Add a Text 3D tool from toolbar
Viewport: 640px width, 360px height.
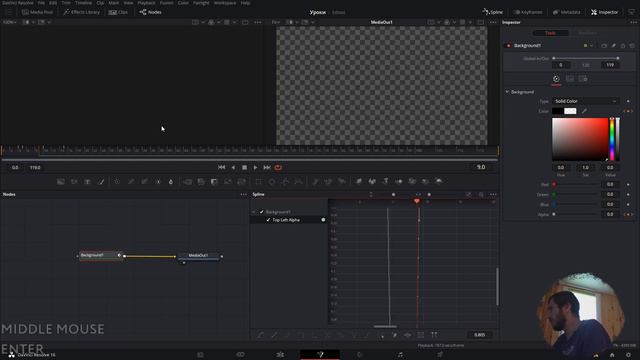[385, 181]
